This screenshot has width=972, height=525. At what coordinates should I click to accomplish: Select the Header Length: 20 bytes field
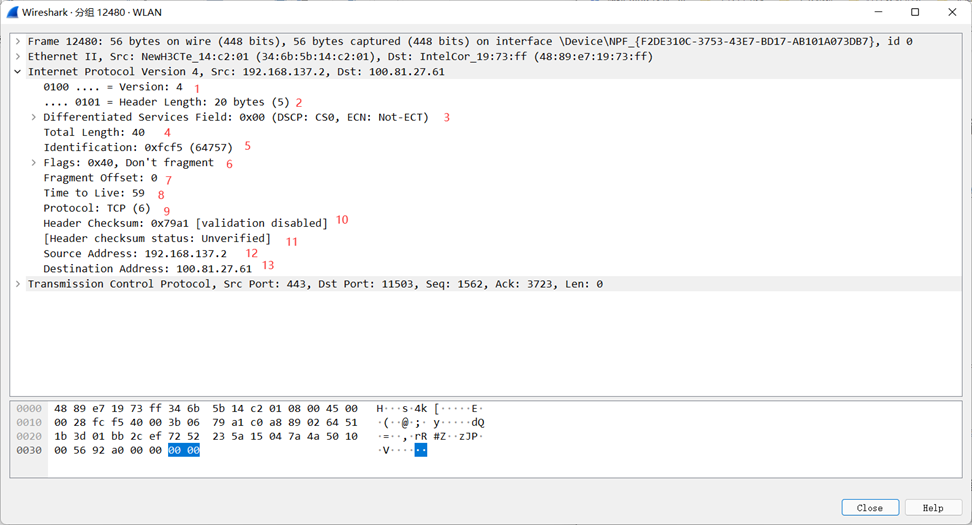coord(166,102)
